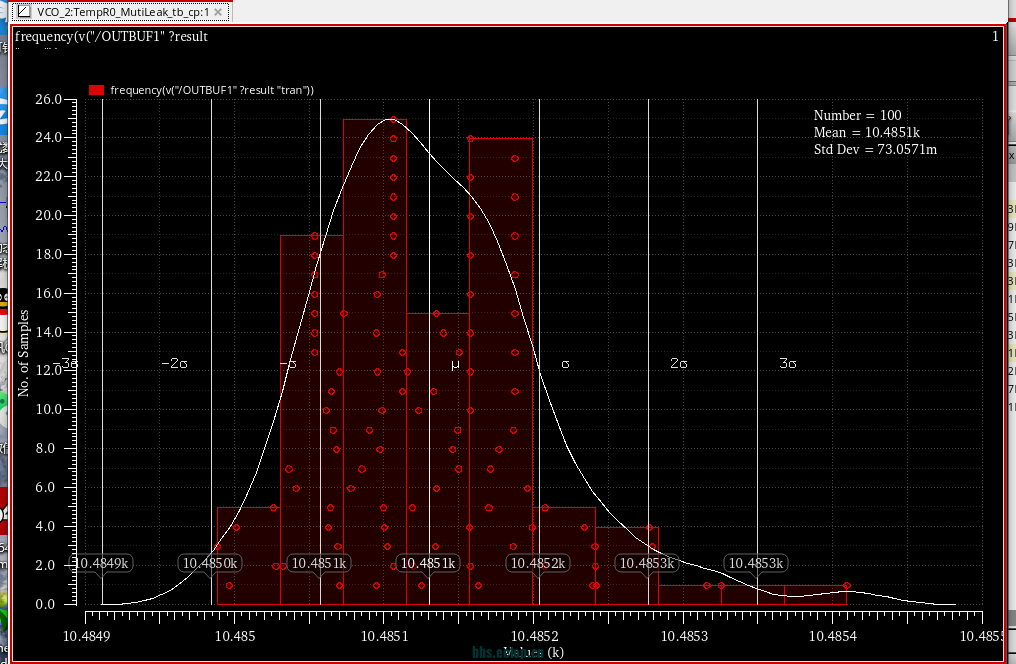The image size is (1016, 664).
Task: Click the red legend color swatch
Action: click(96, 90)
